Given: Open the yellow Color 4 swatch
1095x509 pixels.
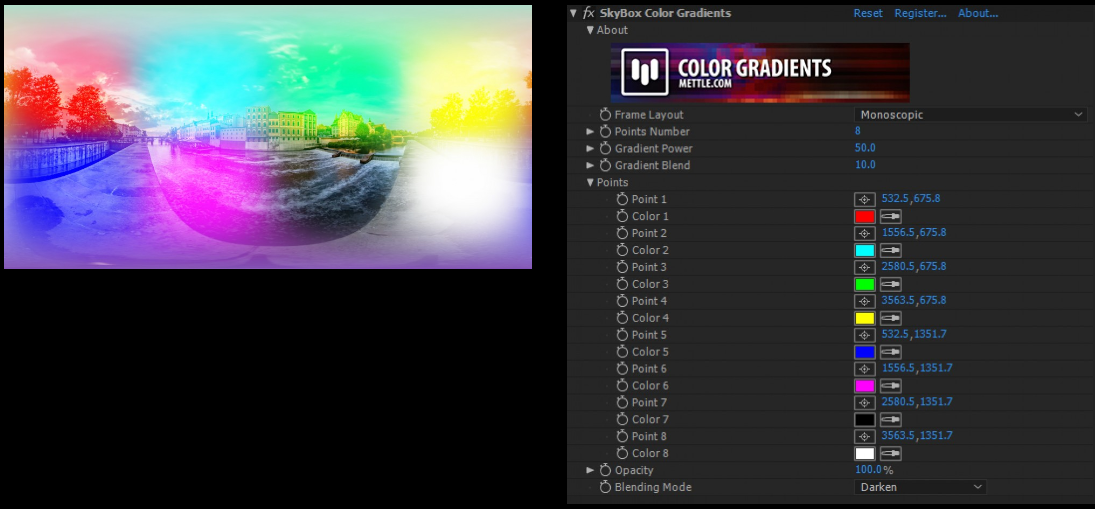Looking at the screenshot, I should click(865, 318).
